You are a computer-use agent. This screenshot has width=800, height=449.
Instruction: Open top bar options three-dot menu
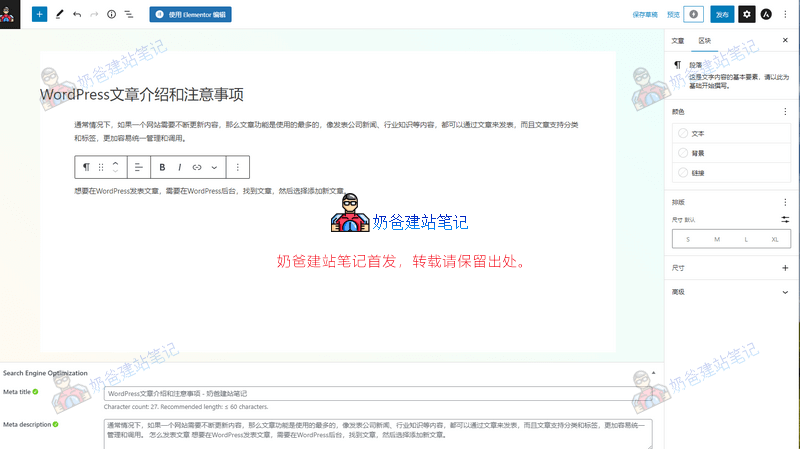click(x=785, y=14)
